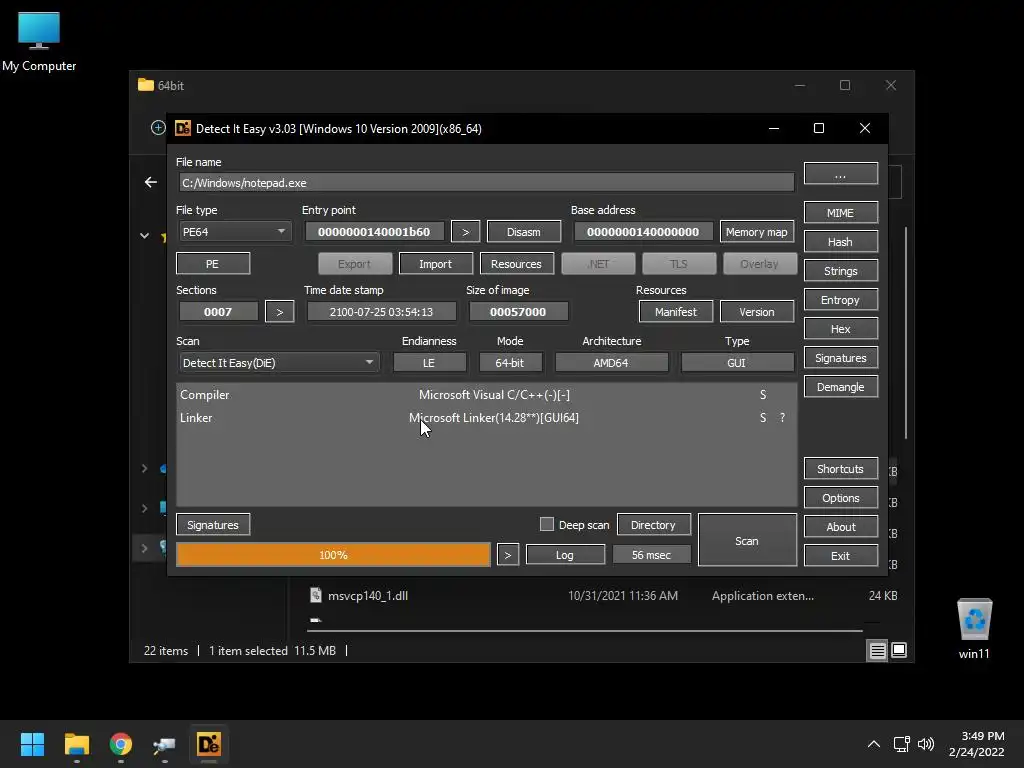Open the clock and date flyout

coord(976,744)
